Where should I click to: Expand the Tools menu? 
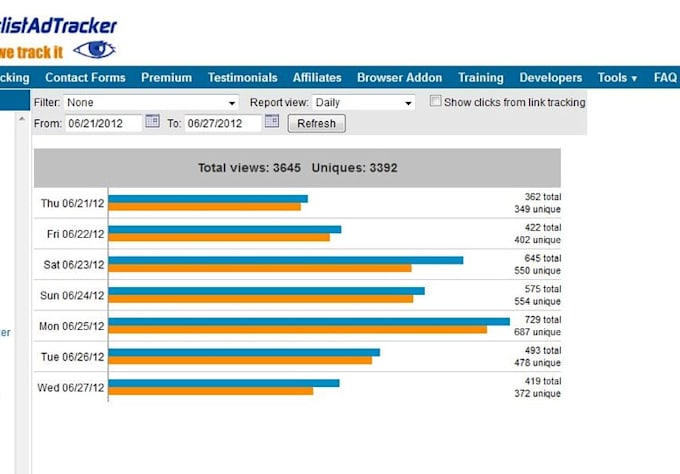(617, 78)
